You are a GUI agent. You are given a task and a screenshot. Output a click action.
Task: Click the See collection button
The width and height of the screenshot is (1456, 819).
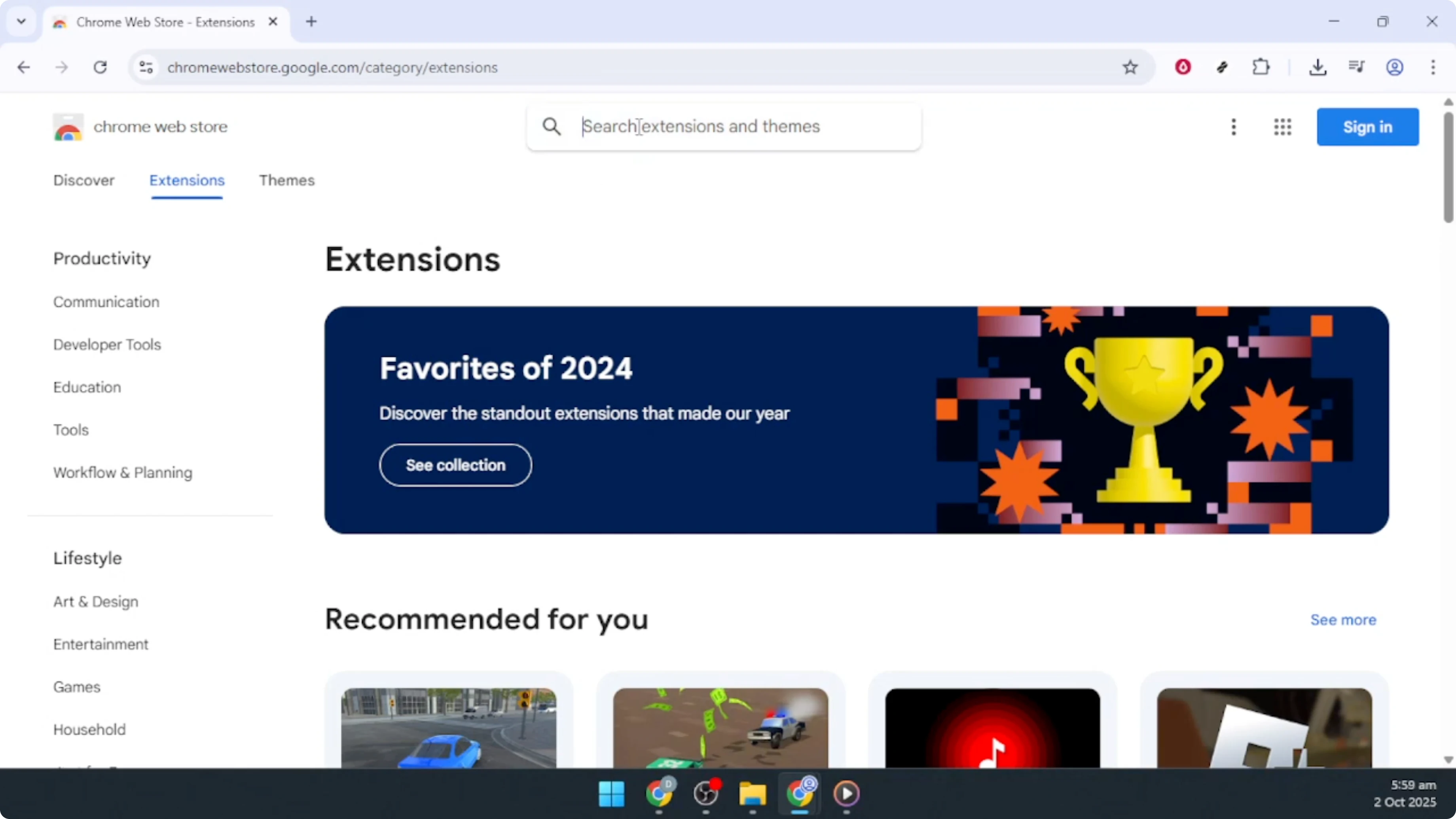pyautogui.click(x=455, y=464)
